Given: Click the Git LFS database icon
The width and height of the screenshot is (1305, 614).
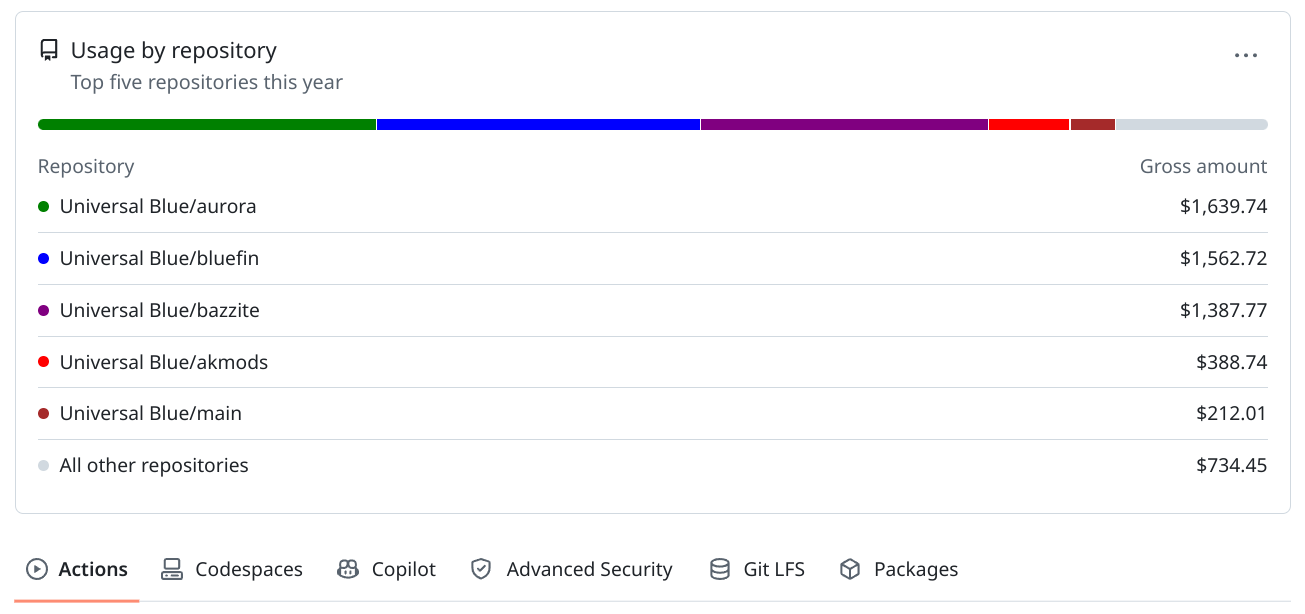Looking at the screenshot, I should click(x=719, y=569).
